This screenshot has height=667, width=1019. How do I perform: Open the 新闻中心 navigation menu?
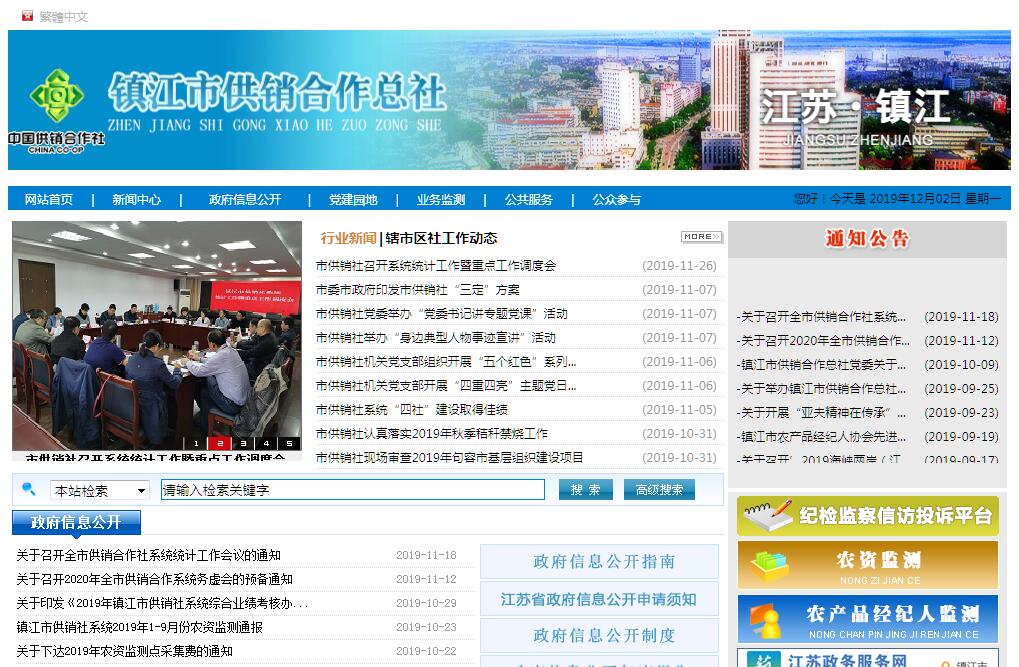tap(136, 199)
